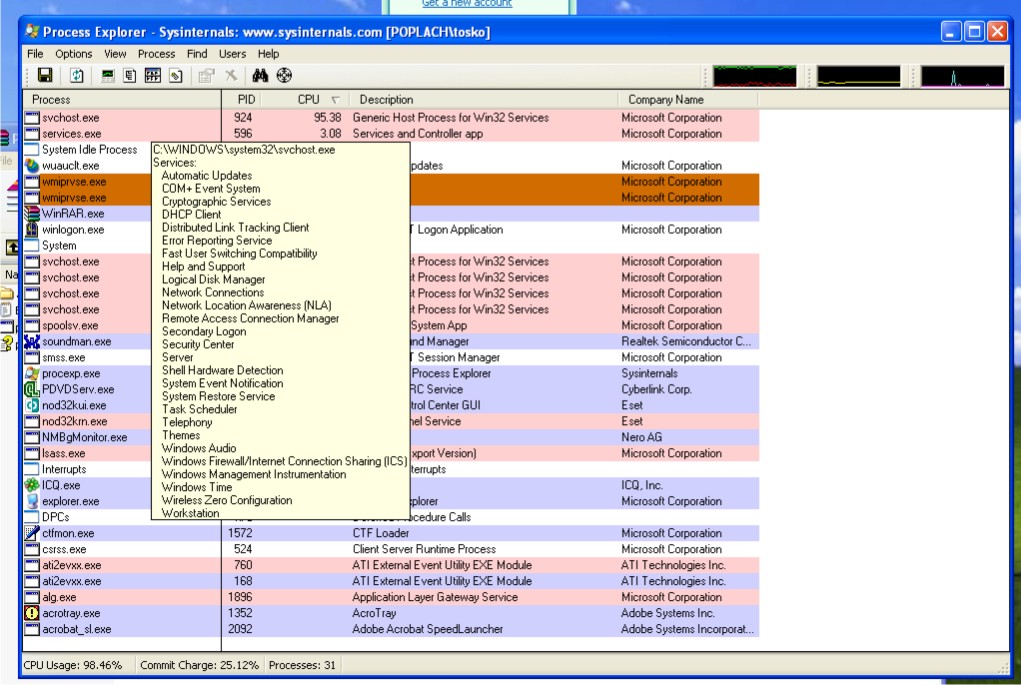Toggle the show lower pane toolbar button
The image size is (1021, 685).
coord(153,76)
